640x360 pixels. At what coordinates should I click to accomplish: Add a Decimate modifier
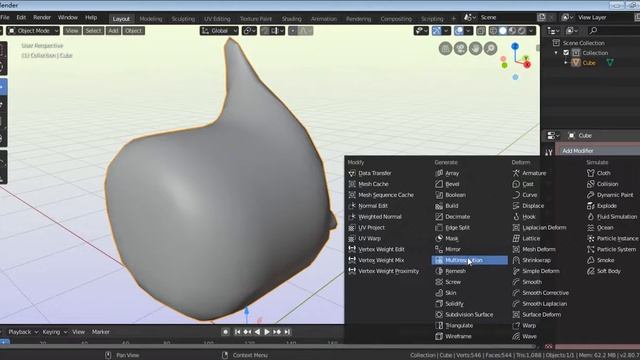point(453,217)
